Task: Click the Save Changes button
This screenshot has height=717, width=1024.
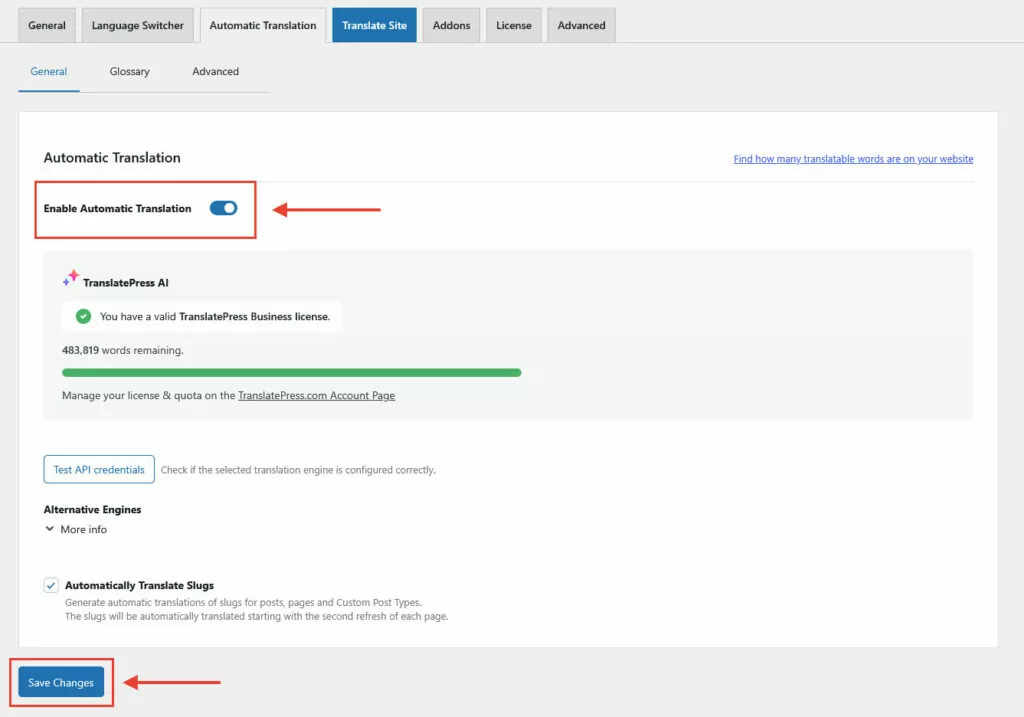Action: coord(61,682)
